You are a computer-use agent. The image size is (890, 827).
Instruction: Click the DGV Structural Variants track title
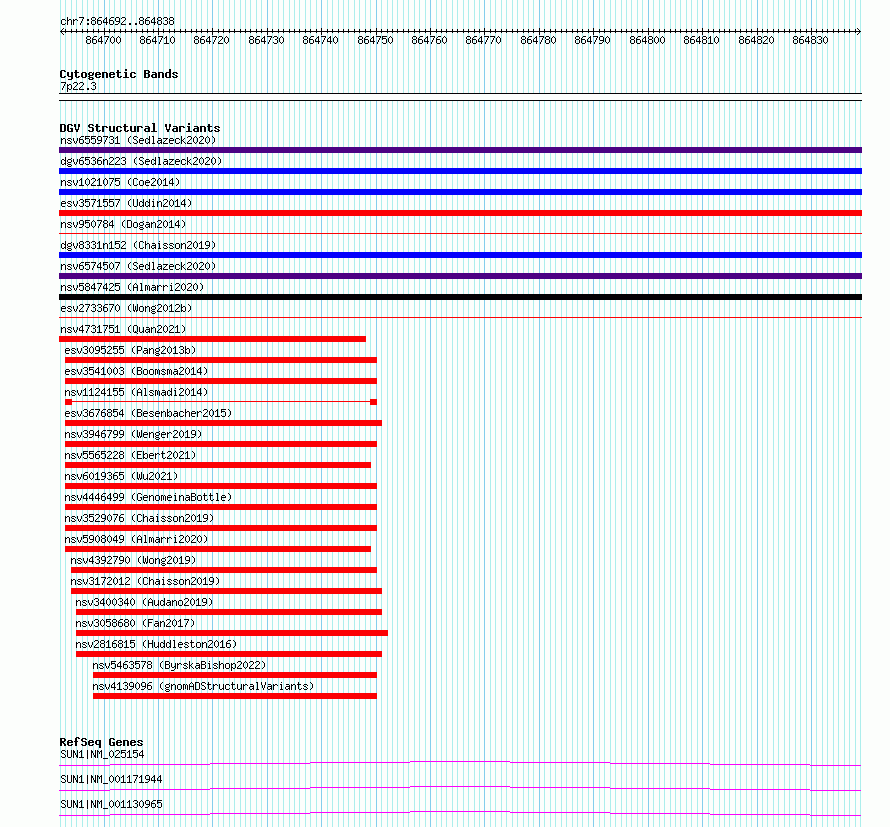[140, 128]
